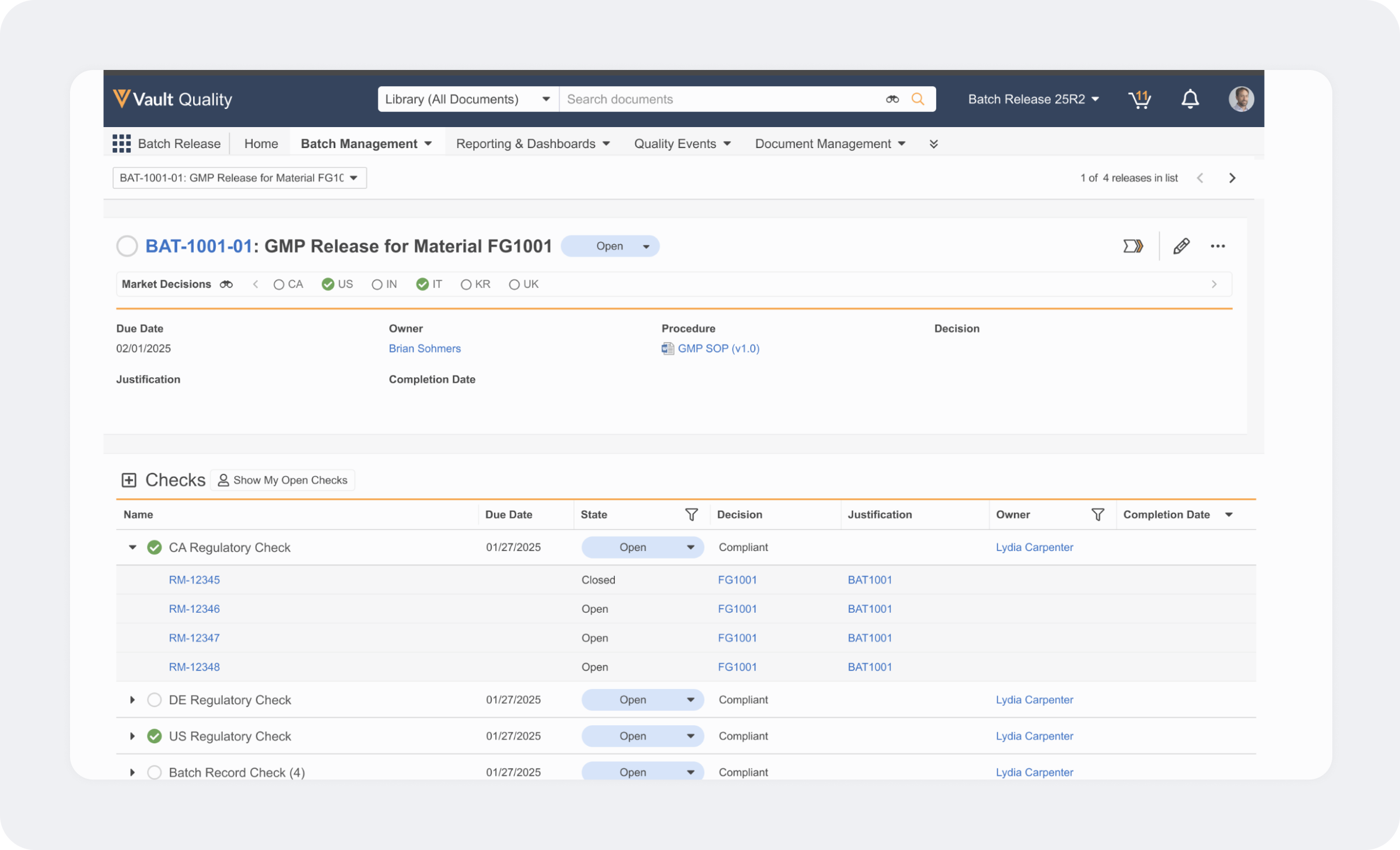This screenshot has height=850, width=1400.
Task: Toggle the KR market decision circle
Action: tap(466, 284)
